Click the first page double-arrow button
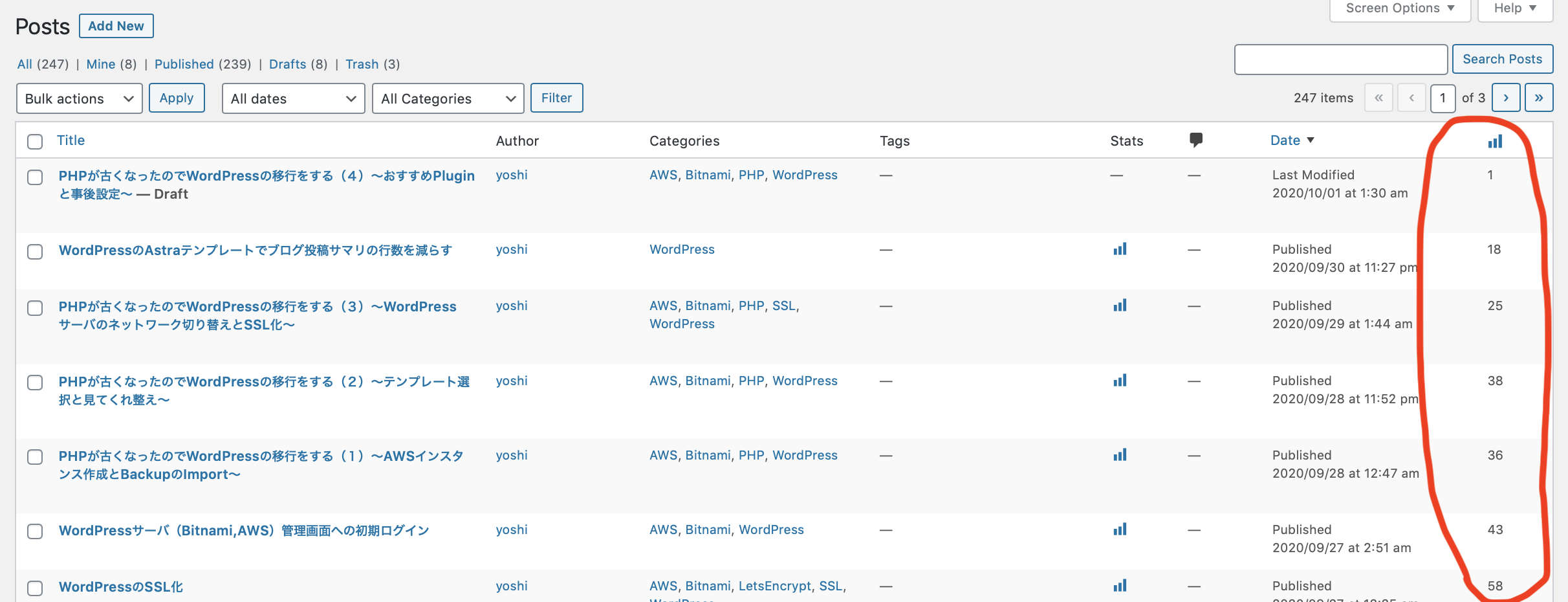 1378,98
